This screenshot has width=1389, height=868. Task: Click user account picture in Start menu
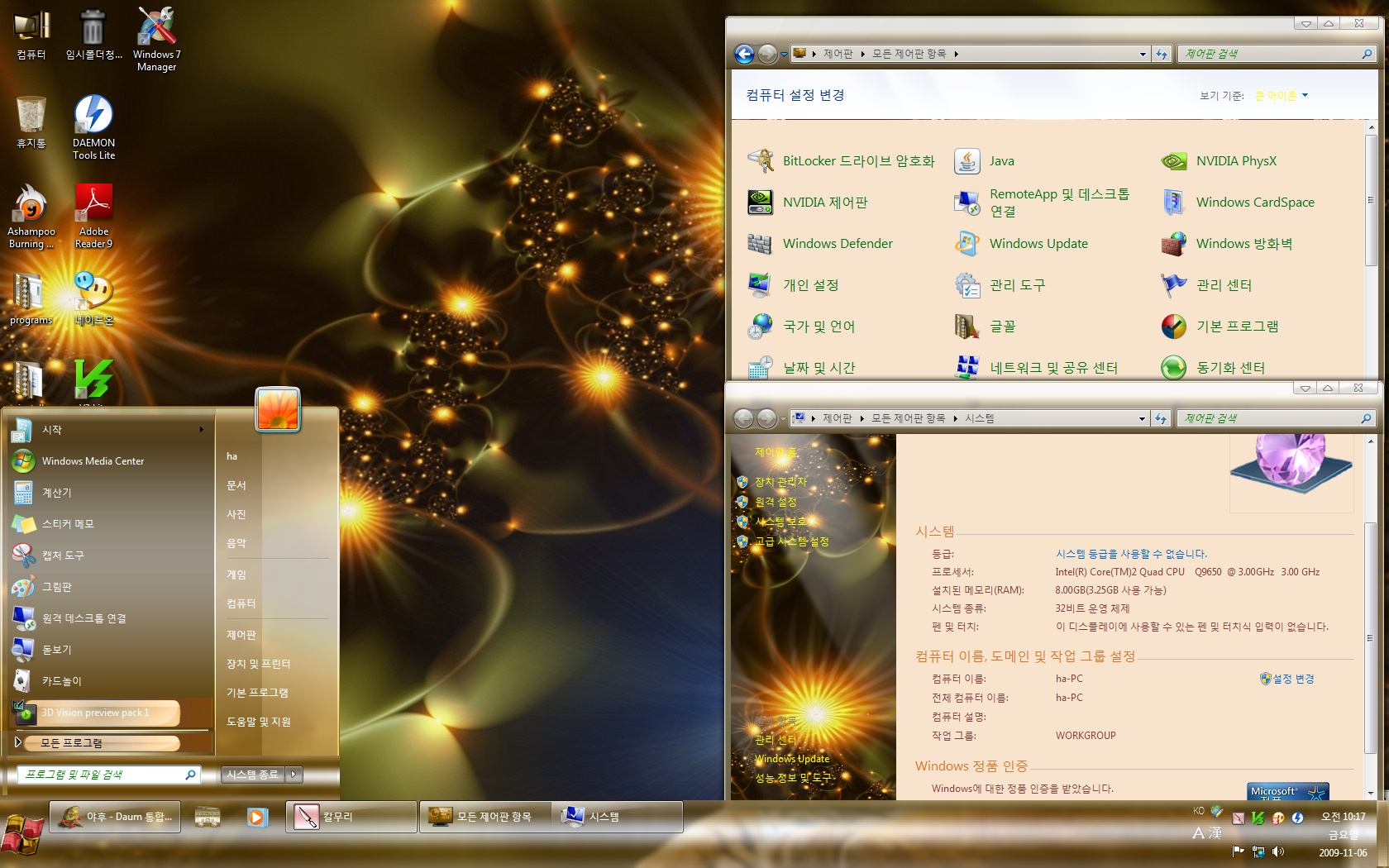pos(278,409)
